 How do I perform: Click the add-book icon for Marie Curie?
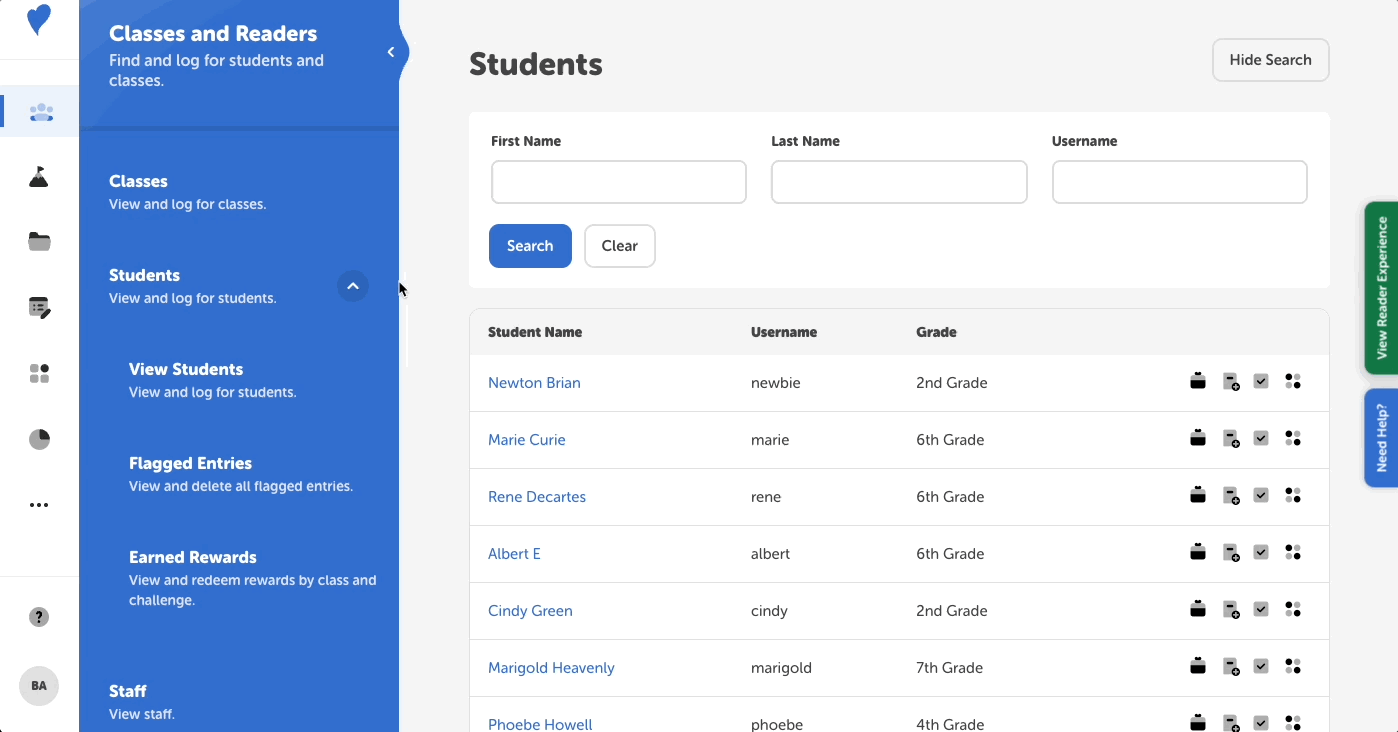click(1230, 438)
